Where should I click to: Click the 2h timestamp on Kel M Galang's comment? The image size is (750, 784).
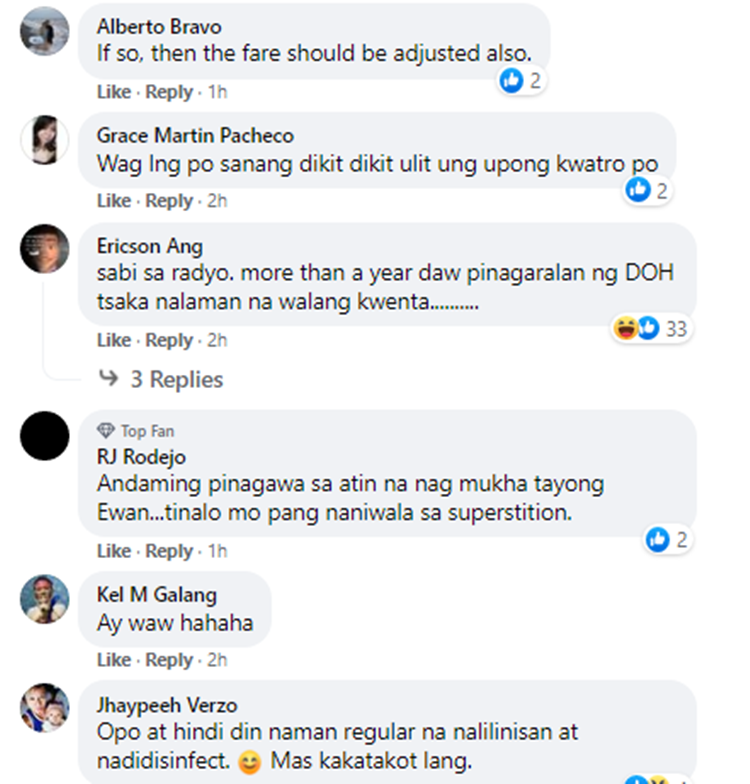218,660
